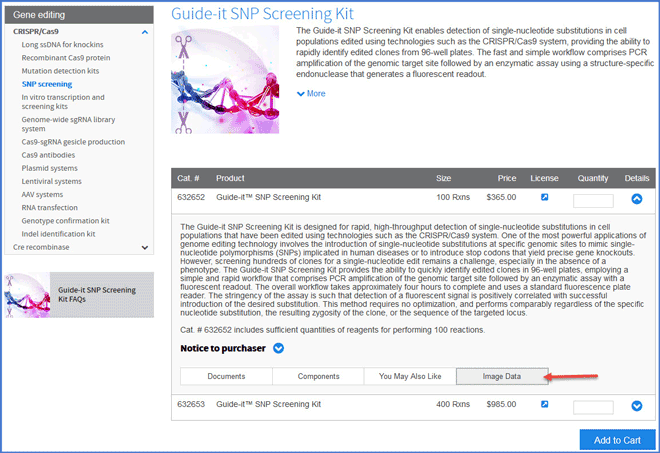Expand details for Cat. 632653 row
The height and width of the screenshot is (453, 660).
(636, 406)
